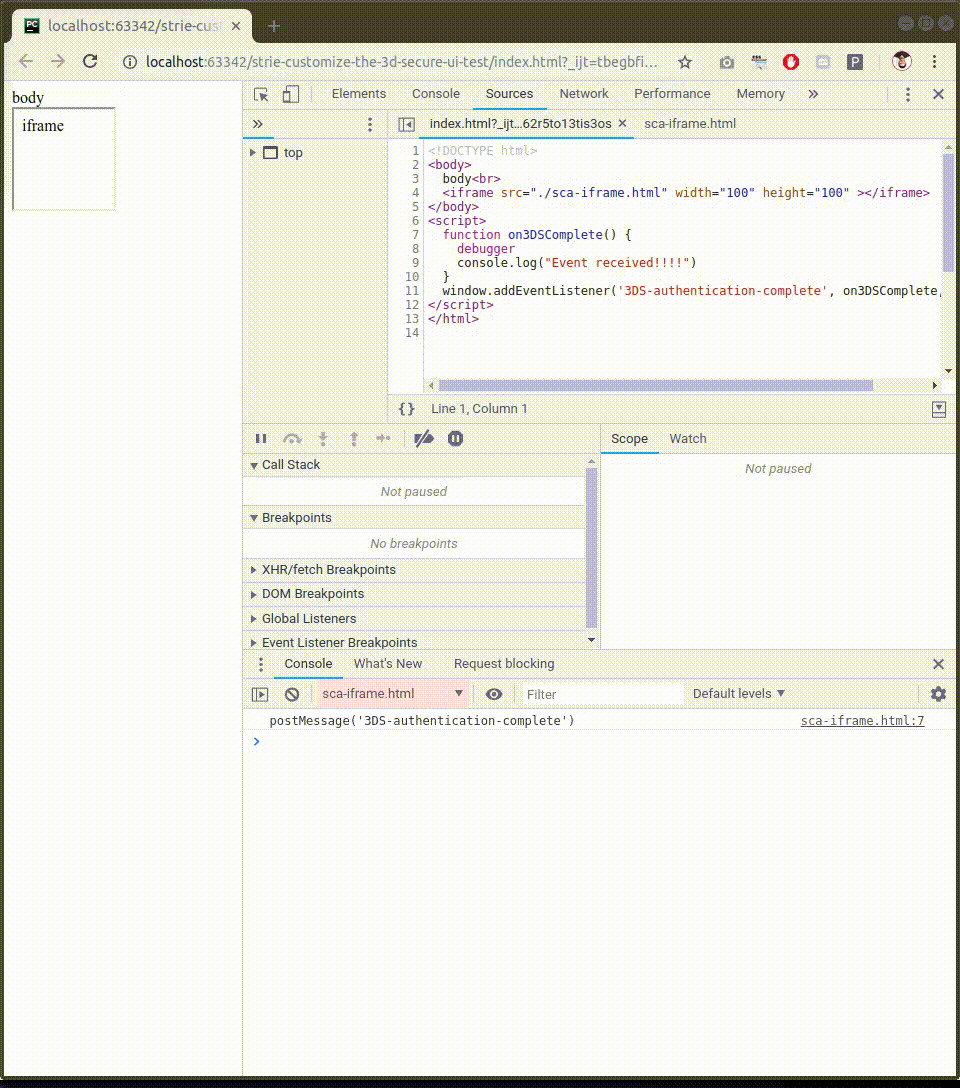960x1088 pixels.
Task: Open the drawer three-dot menu
Action: [x=261, y=664]
